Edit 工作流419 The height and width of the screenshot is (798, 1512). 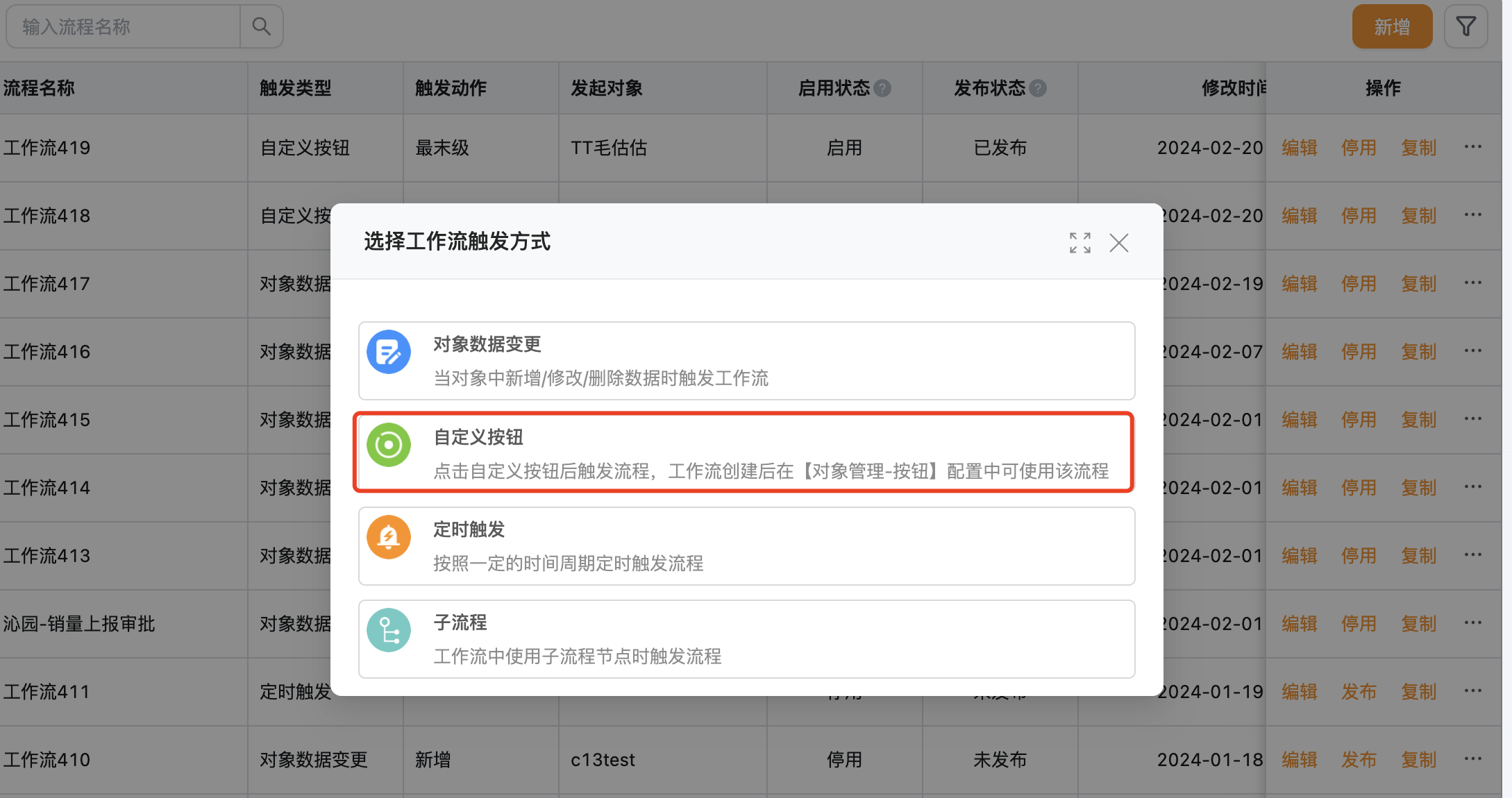pos(1300,148)
